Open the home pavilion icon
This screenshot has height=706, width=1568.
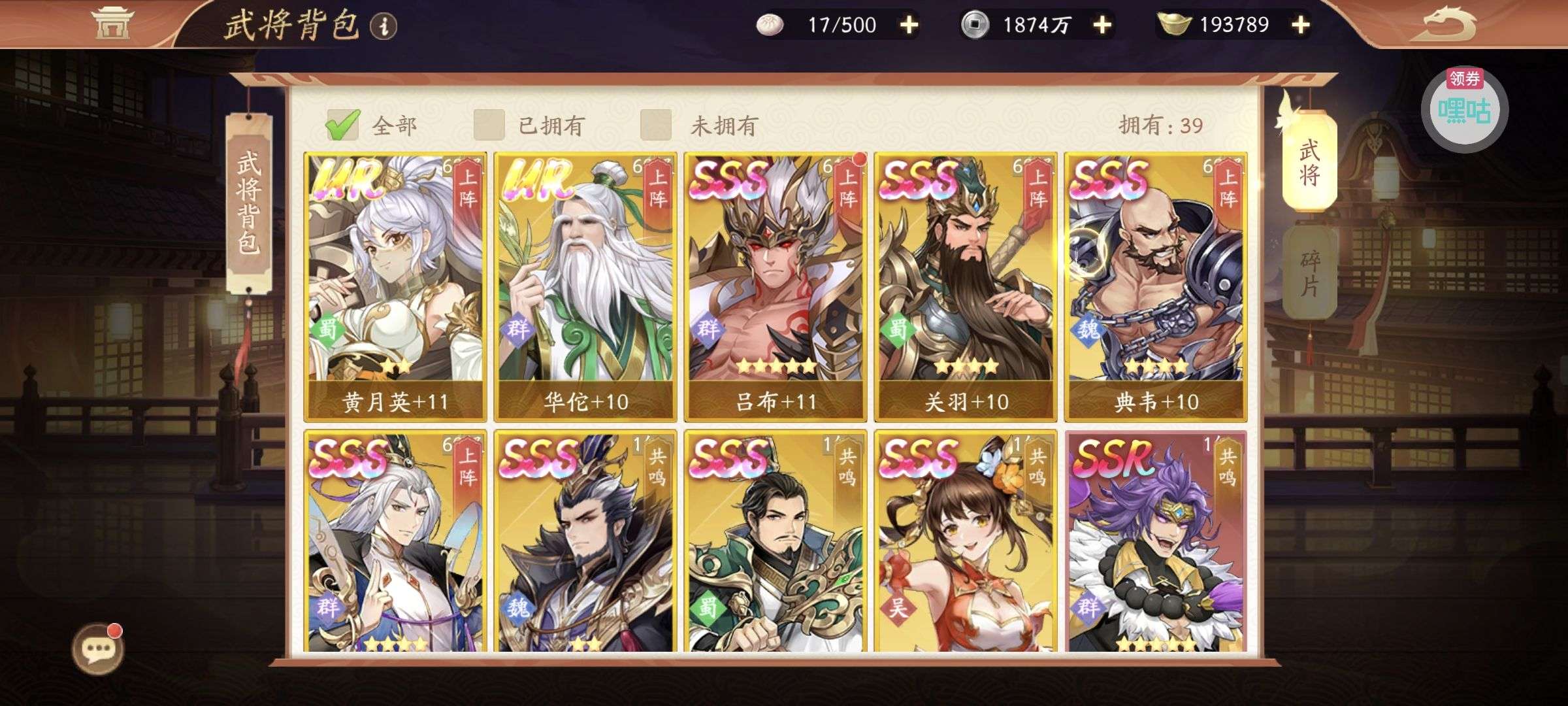click(x=112, y=24)
